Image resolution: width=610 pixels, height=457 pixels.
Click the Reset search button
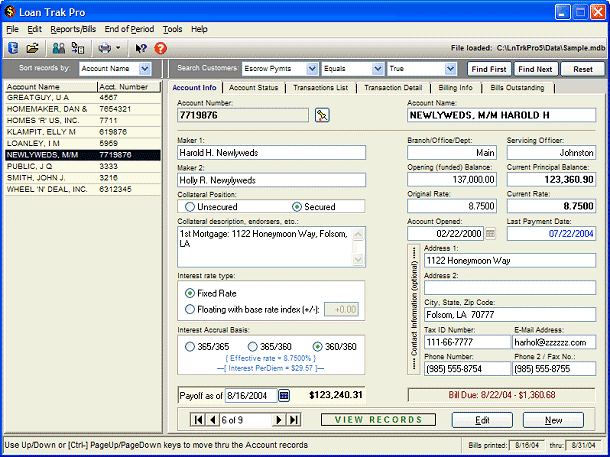582,69
